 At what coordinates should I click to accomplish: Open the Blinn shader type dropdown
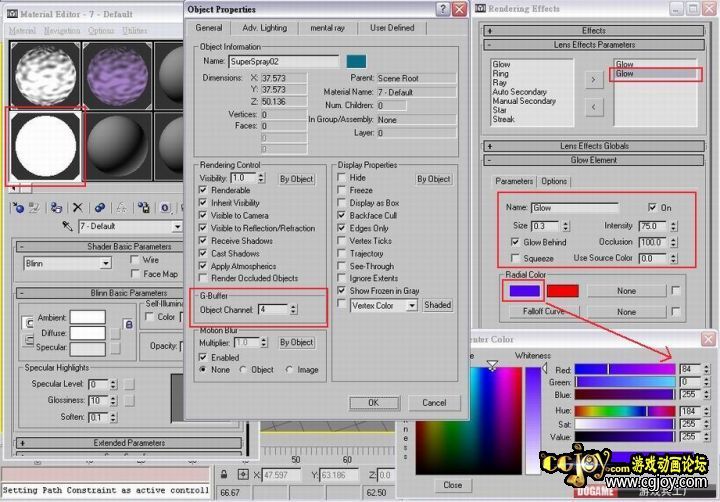tap(106, 263)
